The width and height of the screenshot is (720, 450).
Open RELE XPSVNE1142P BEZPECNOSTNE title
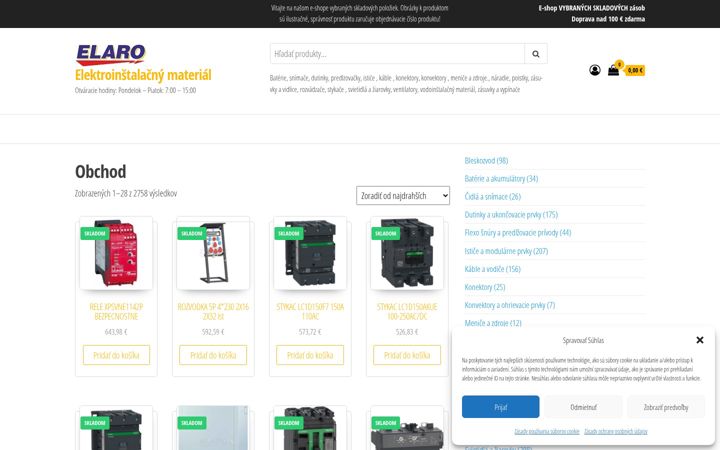pyautogui.click(x=116, y=311)
